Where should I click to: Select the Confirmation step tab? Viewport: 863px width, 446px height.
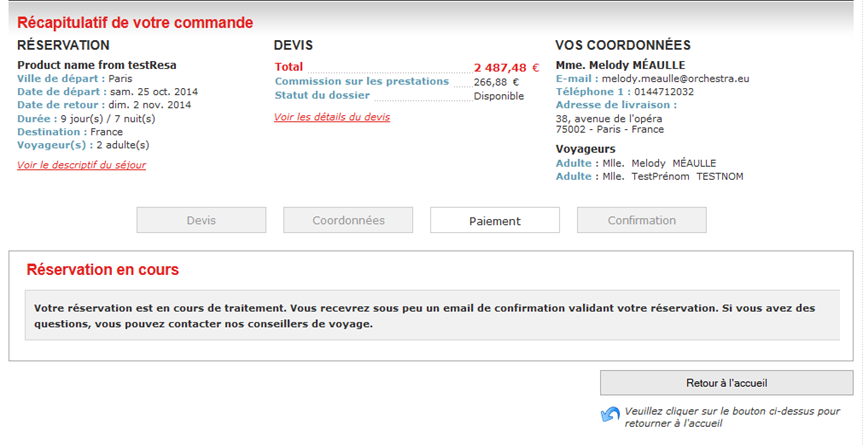[641, 220]
